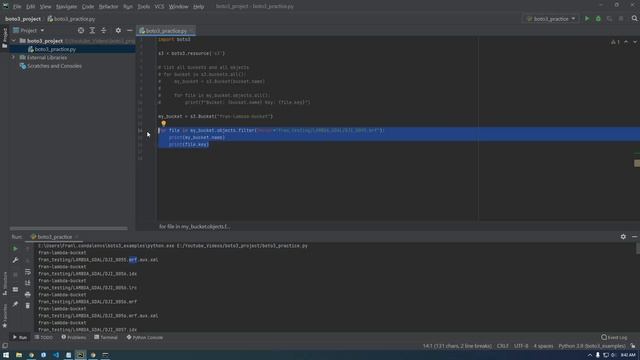Image resolution: width=640 pixels, height=360 pixels.
Task: Open Run panel settings gear
Action: [623, 237]
